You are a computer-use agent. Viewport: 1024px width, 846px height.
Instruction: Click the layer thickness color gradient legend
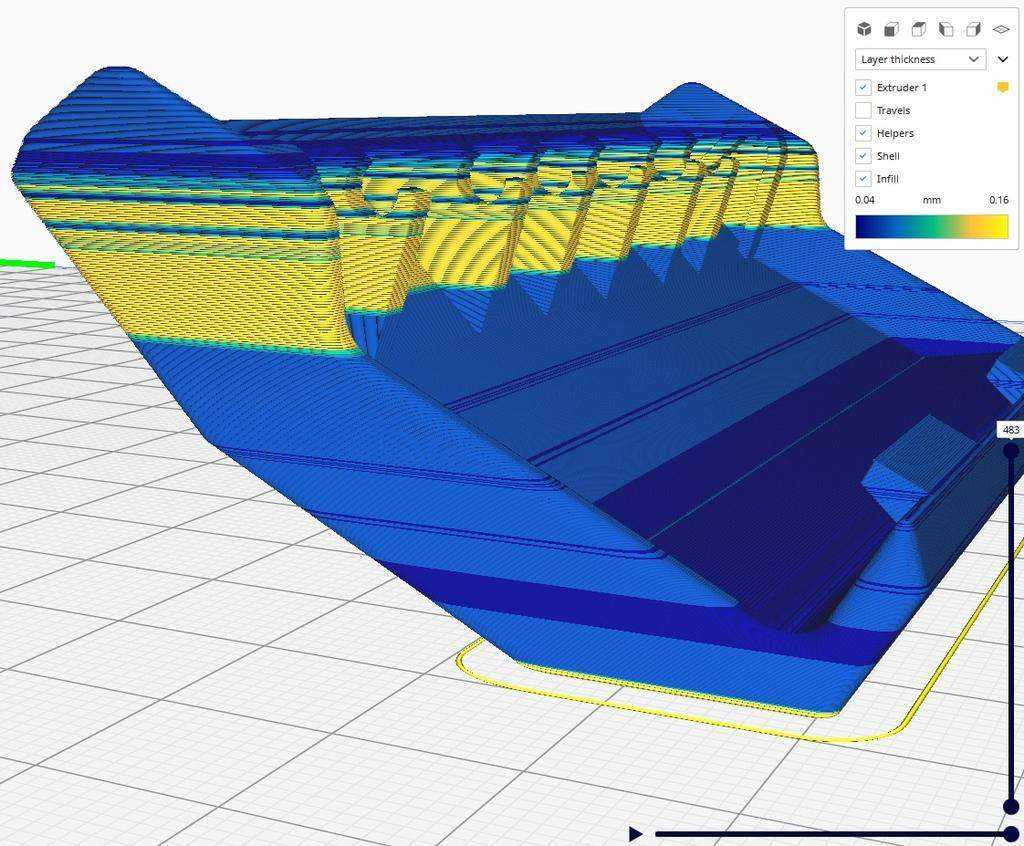click(x=932, y=227)
